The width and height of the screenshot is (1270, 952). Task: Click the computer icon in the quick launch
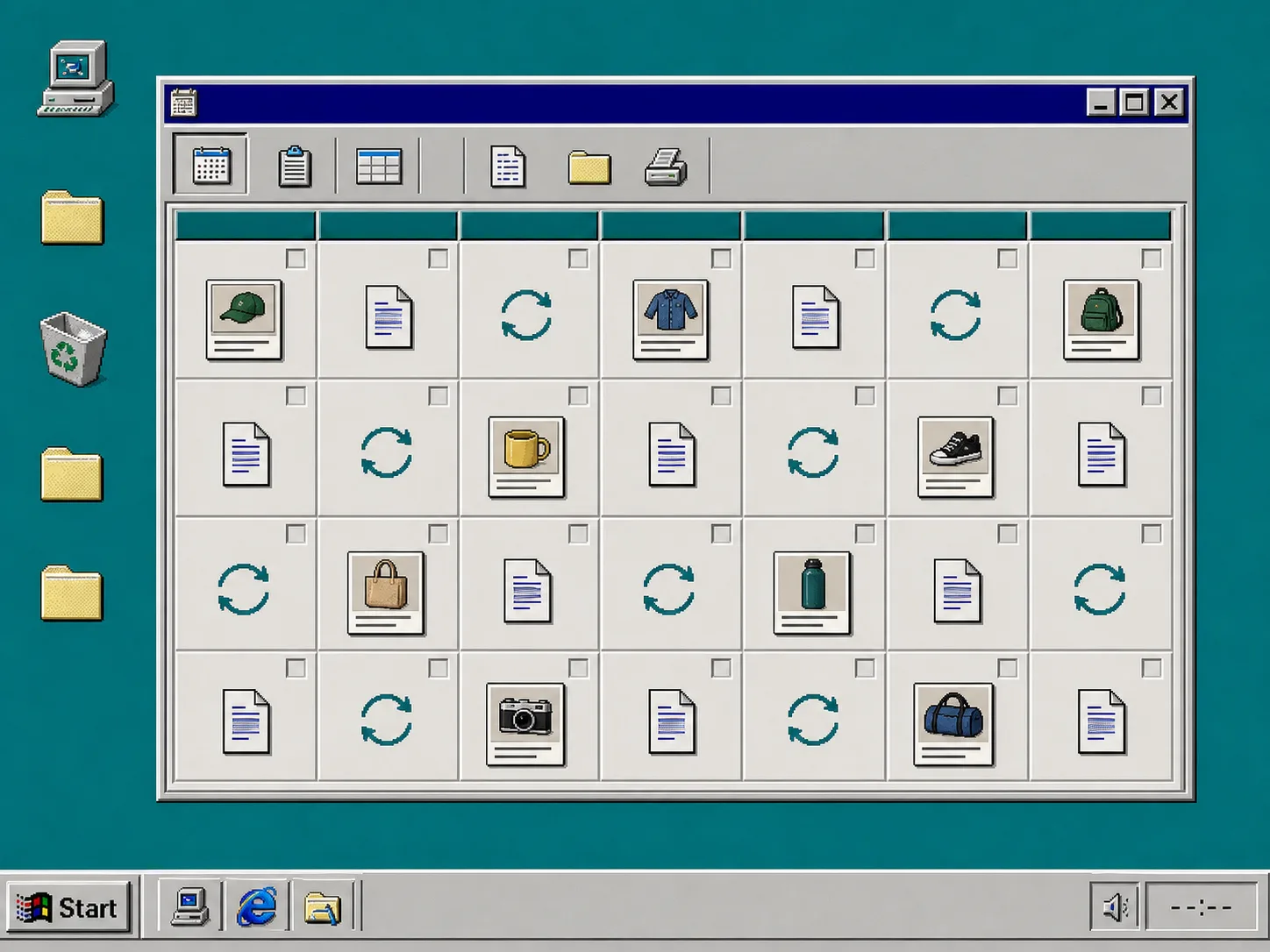190,907
